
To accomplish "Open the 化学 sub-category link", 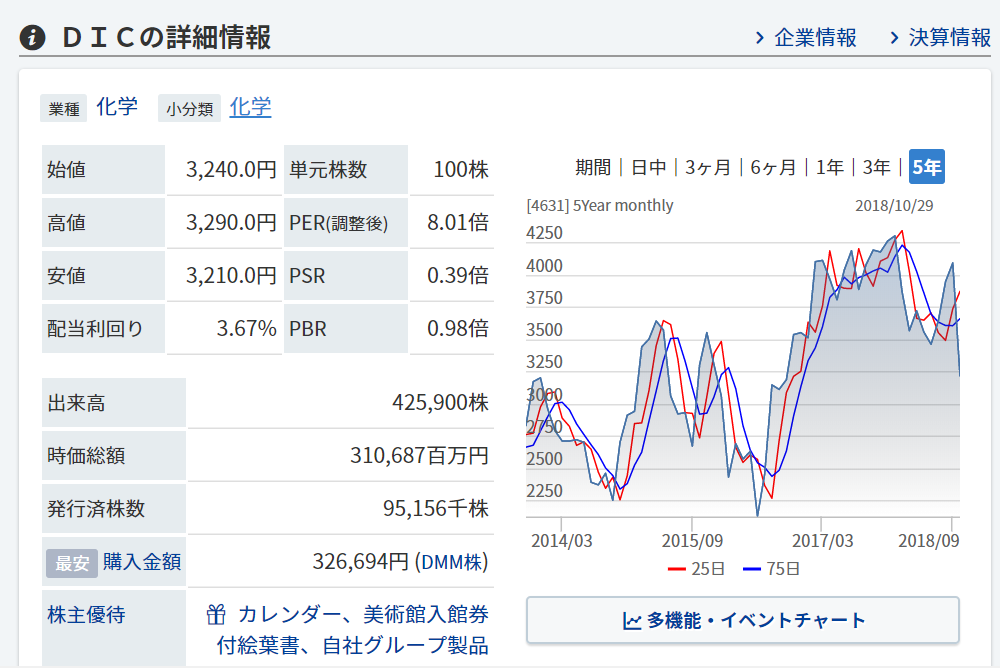I will point(250,107).
